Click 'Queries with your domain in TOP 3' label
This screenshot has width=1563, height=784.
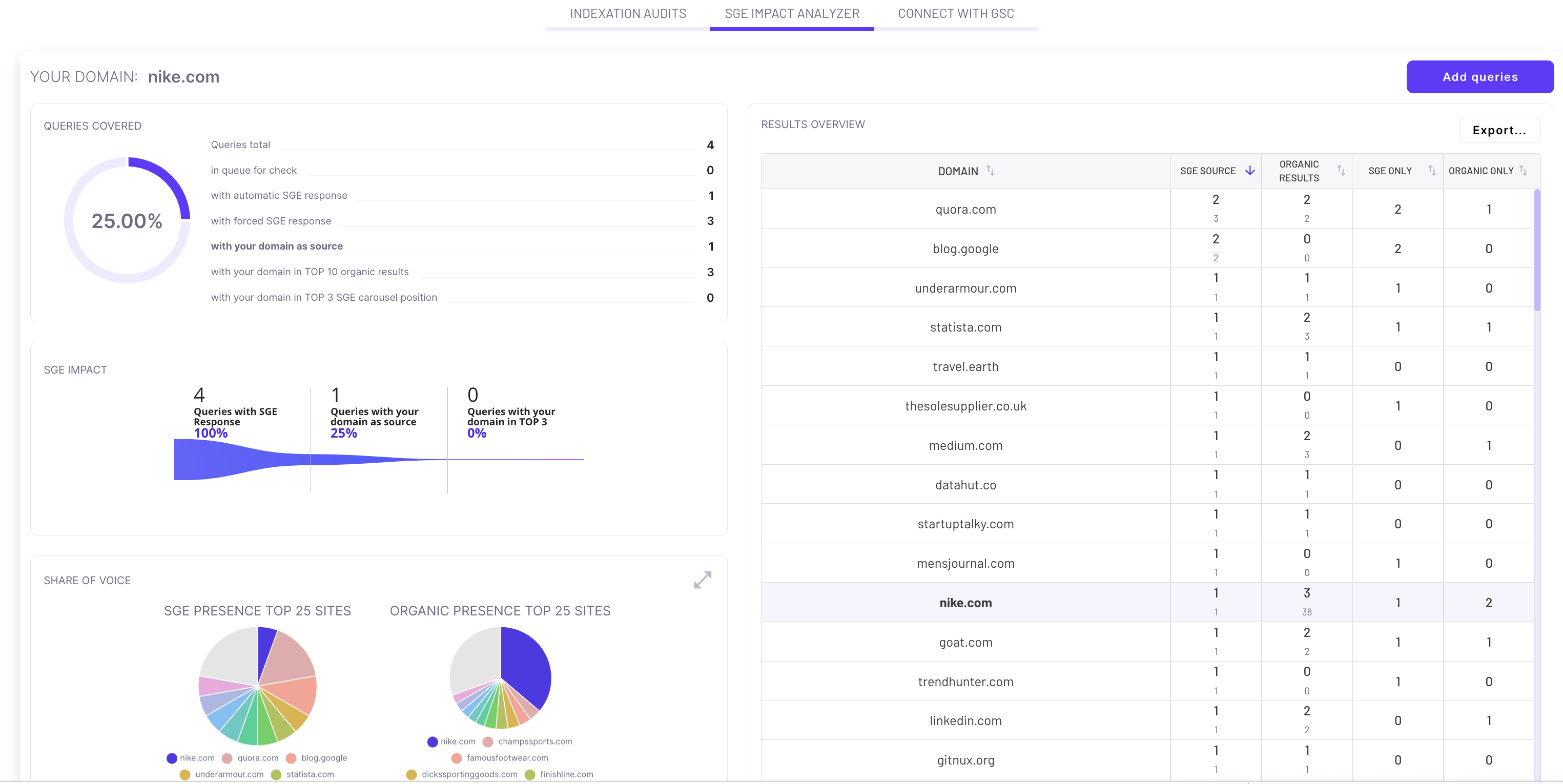point(511,416)
